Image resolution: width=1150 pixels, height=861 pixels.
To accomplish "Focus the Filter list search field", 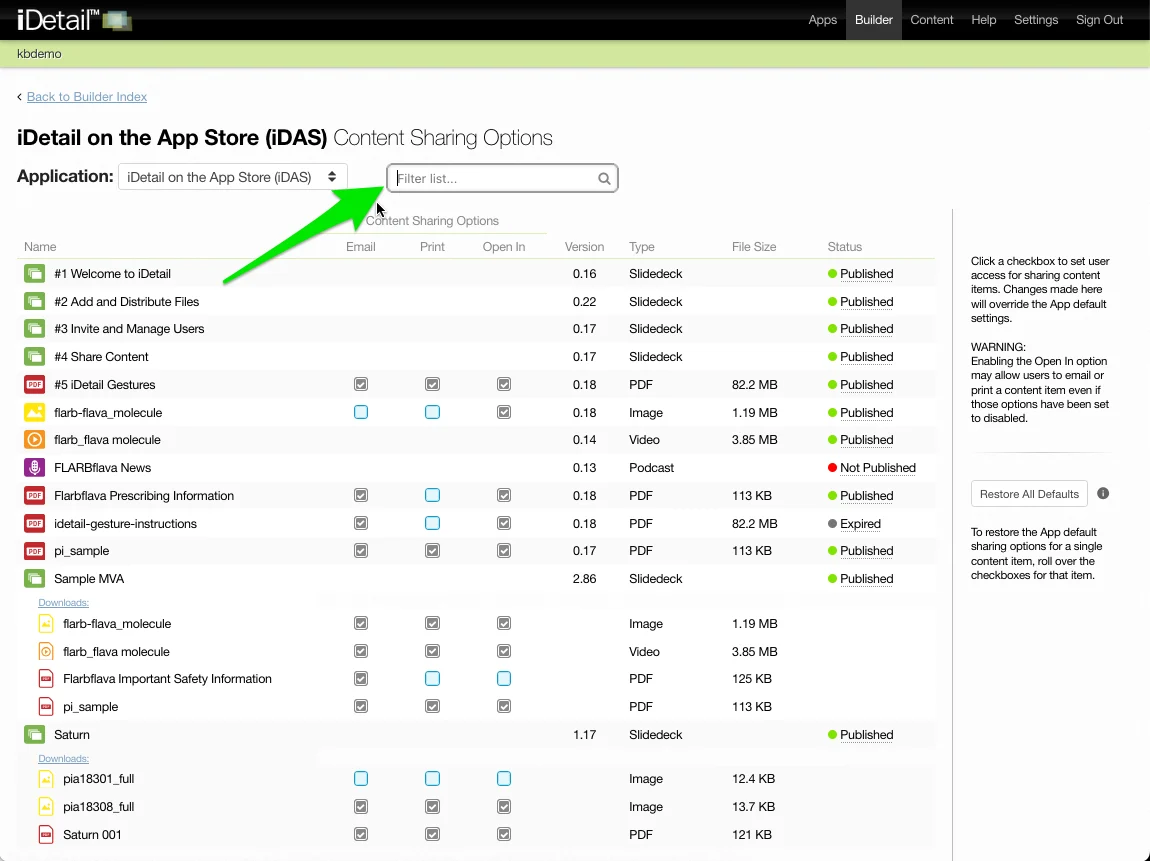I will pyautogui.click(x=494, y=179).
